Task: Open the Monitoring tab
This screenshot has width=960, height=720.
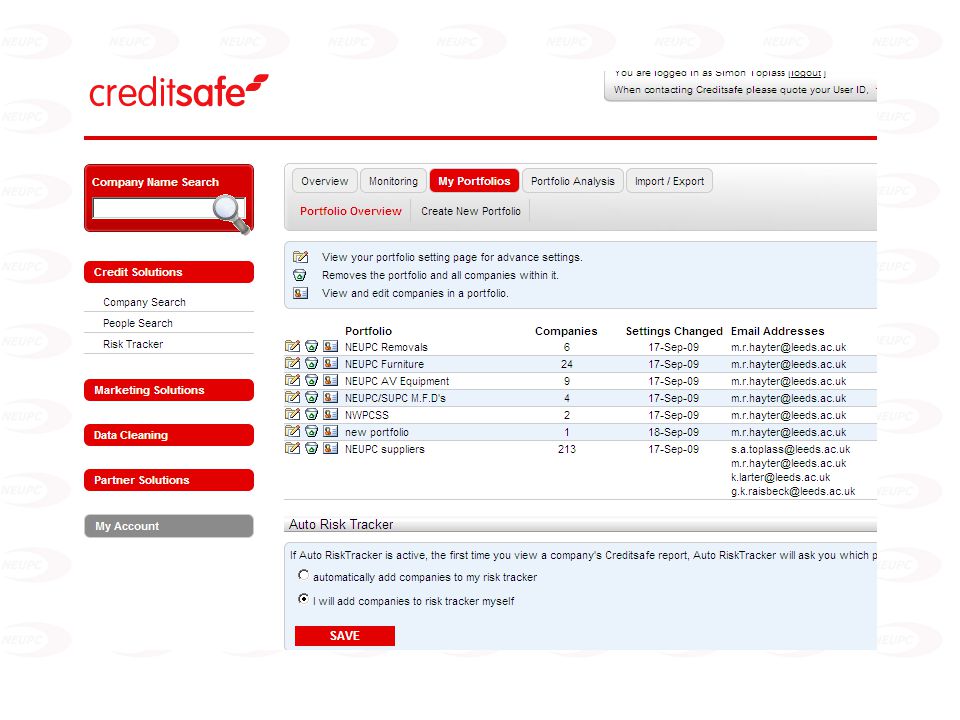Action: [x=393, y=181]
